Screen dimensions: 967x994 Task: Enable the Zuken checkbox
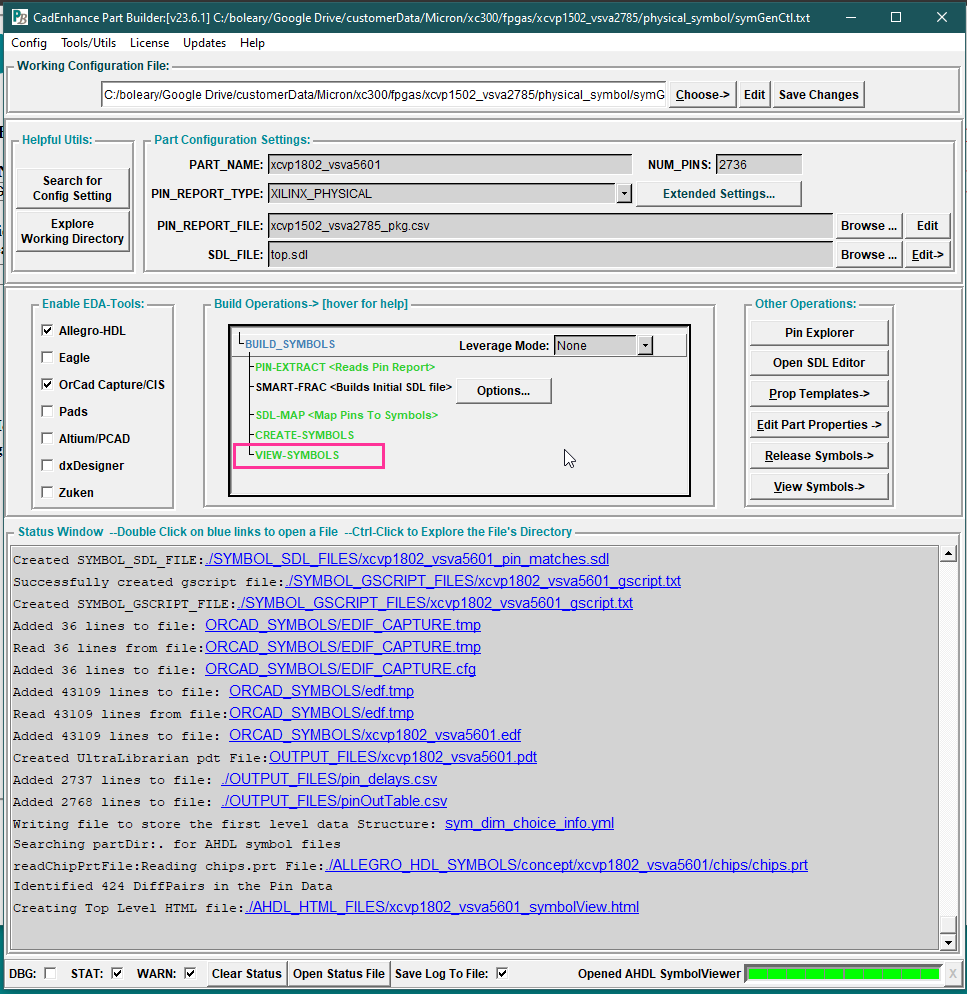tap(47, 492)
